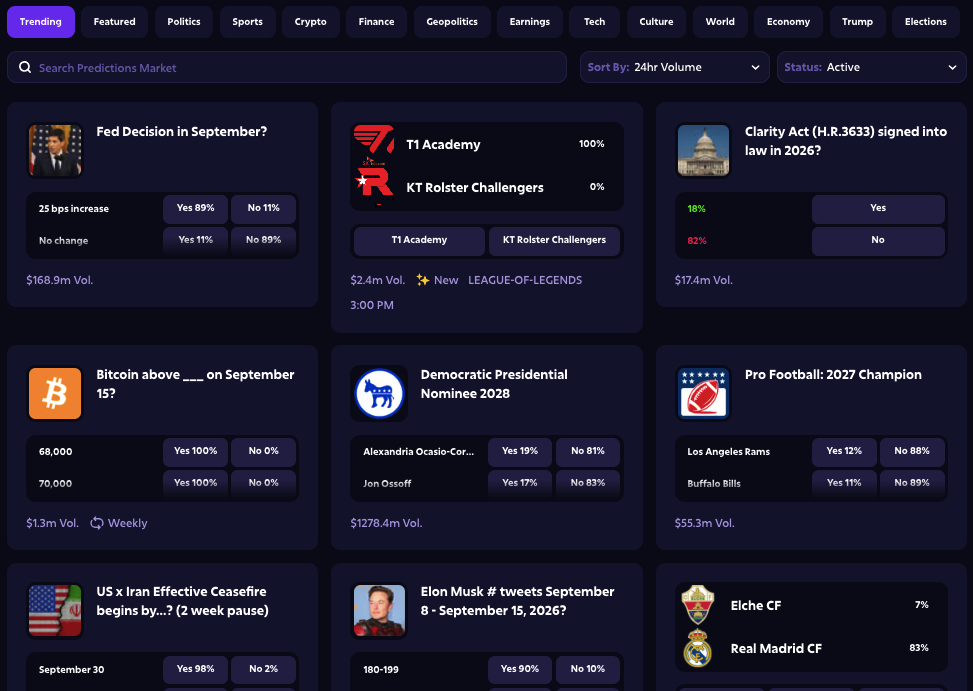Pick the T1 Academy bet button

(x=419, y=241)
